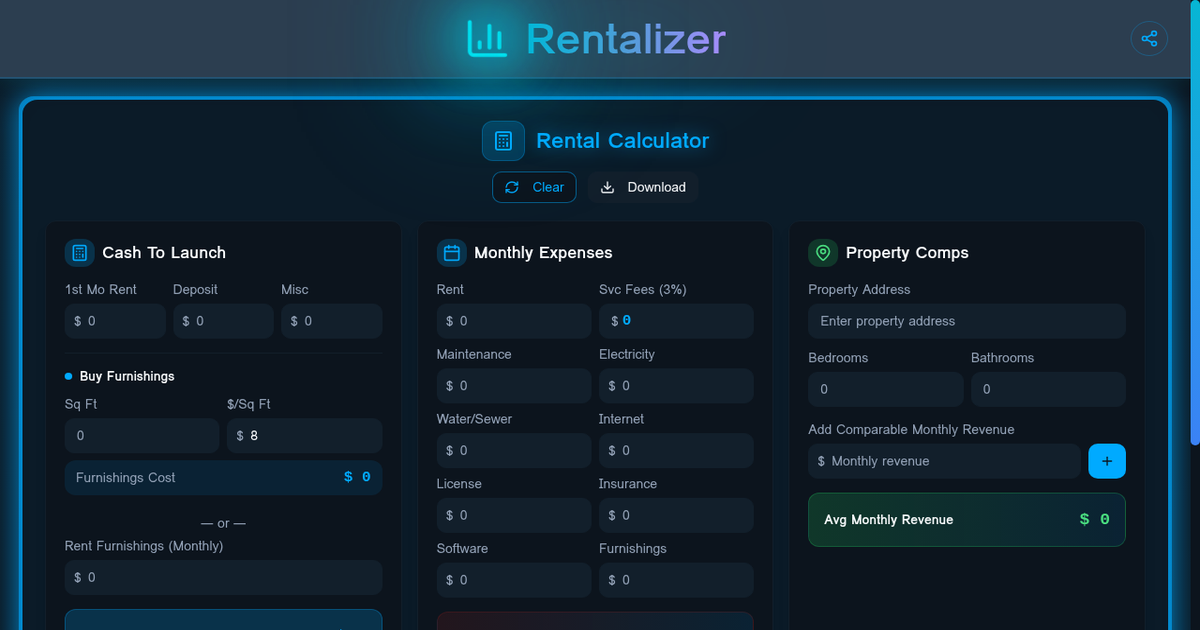Click the Internet expense field
The width and height of the screenshot is (1200, 630).
coord(676,451)
